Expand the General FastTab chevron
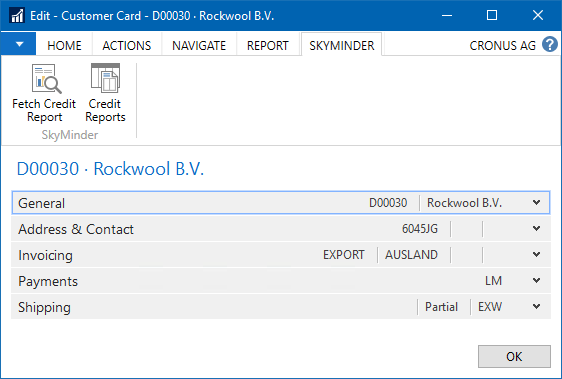The image size is (562, 379). click(536, 203)
